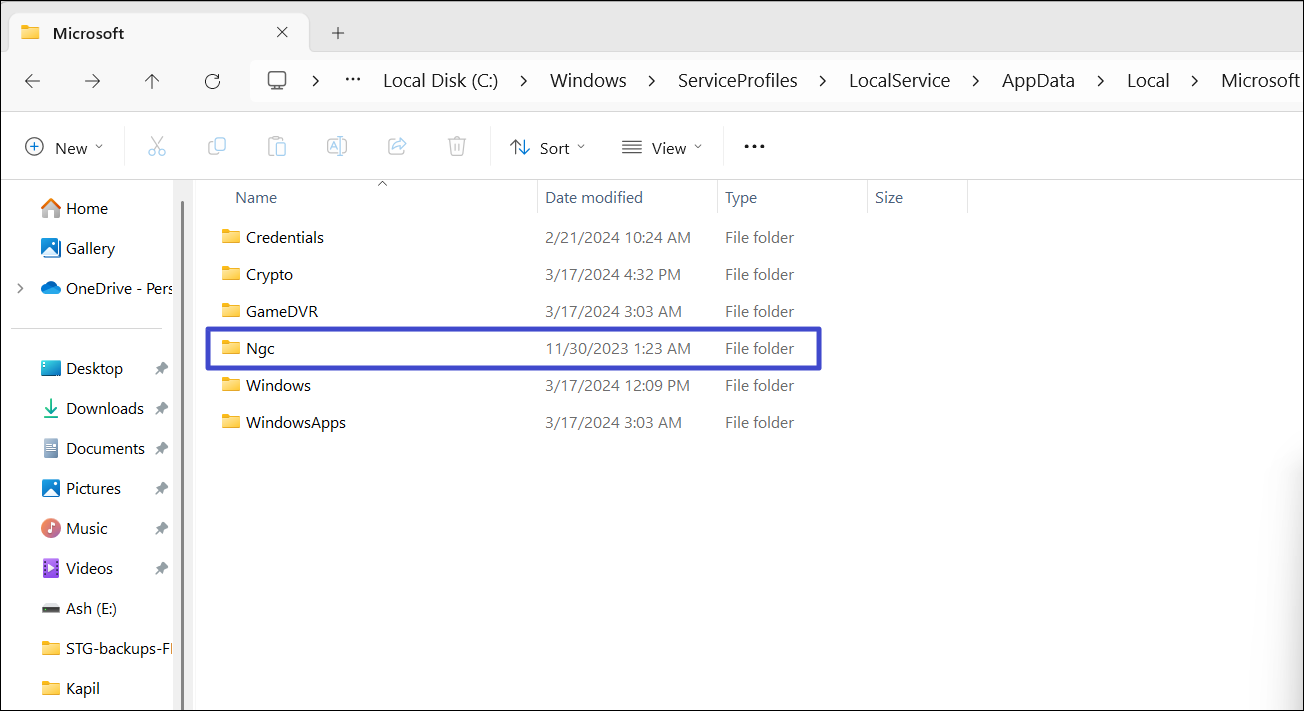Open the Sort options dropdown
The image size is (1304, 711).
(x=547, y=147)
